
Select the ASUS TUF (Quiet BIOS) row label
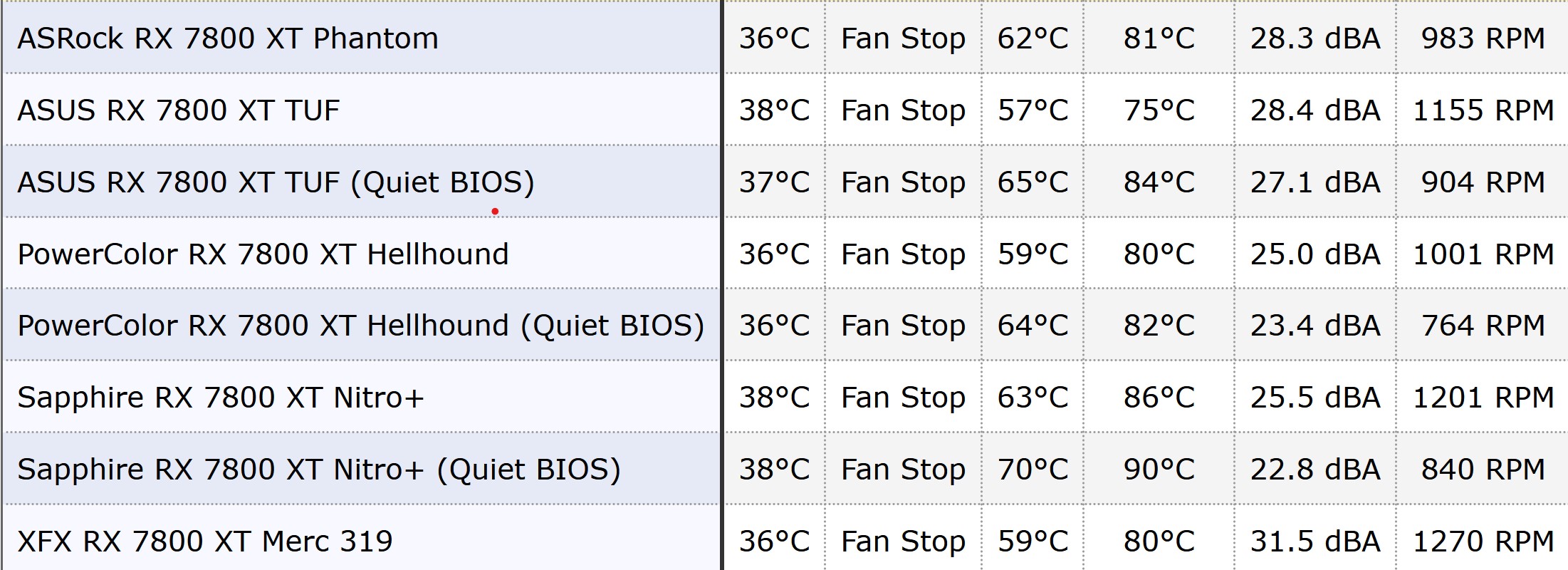(276, 182)
